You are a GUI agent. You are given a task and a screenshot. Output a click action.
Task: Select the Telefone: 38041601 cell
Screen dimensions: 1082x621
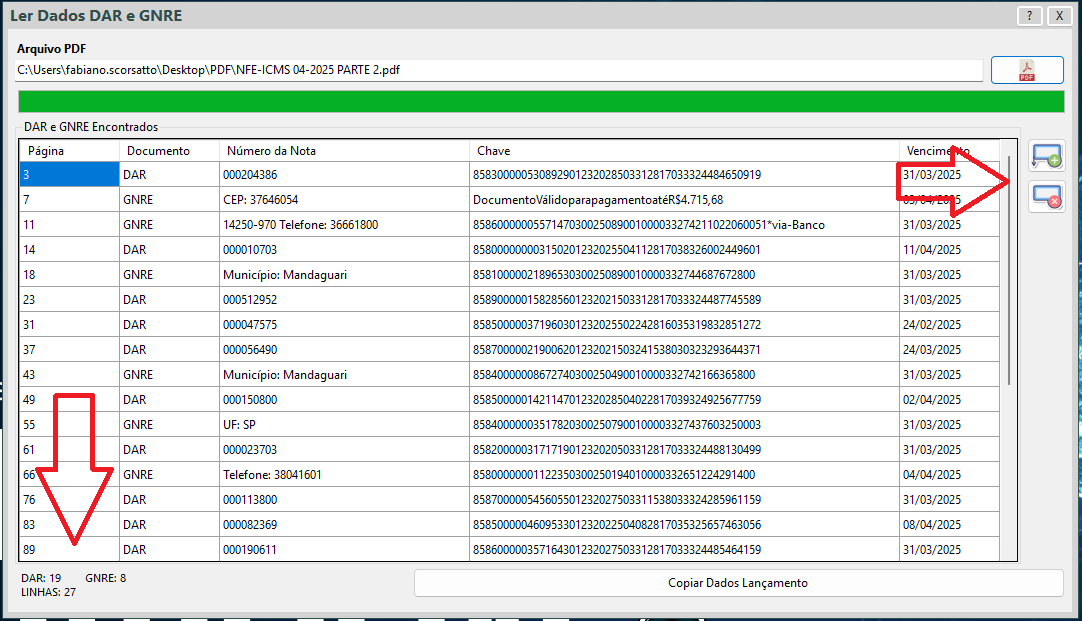[x=344, y=475]
